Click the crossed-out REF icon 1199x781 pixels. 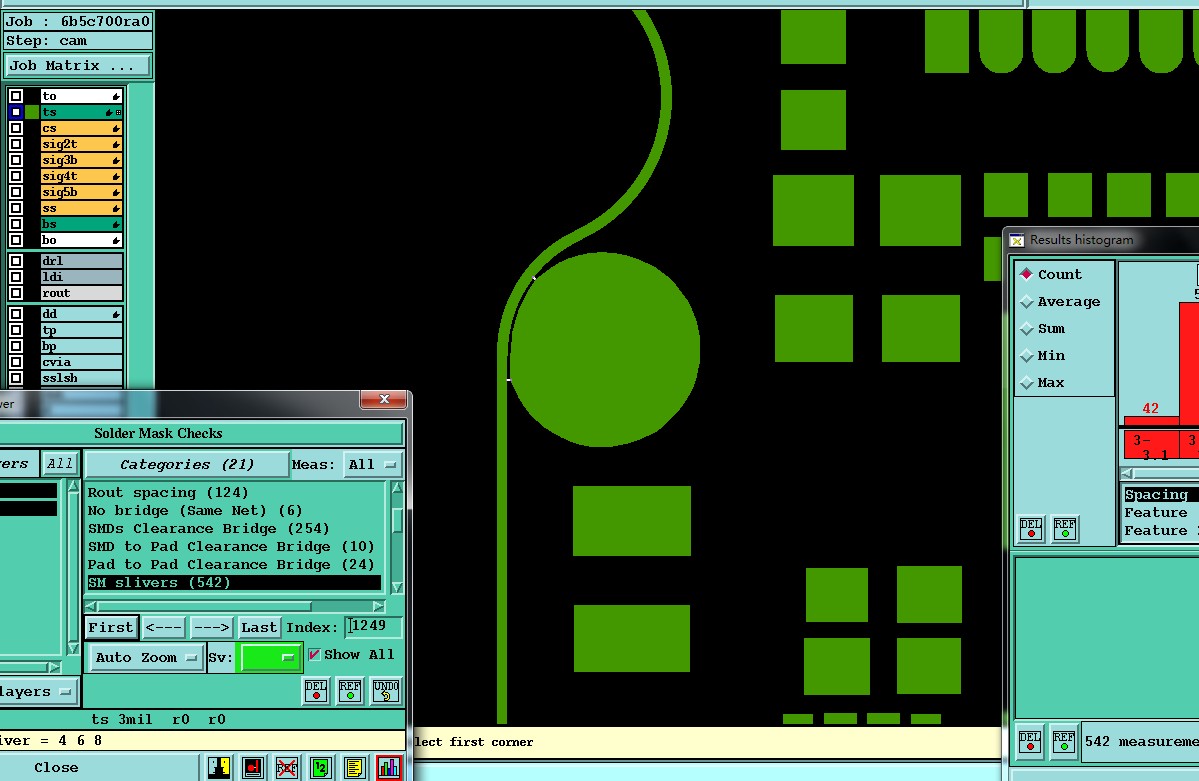(x=287, y=767)
